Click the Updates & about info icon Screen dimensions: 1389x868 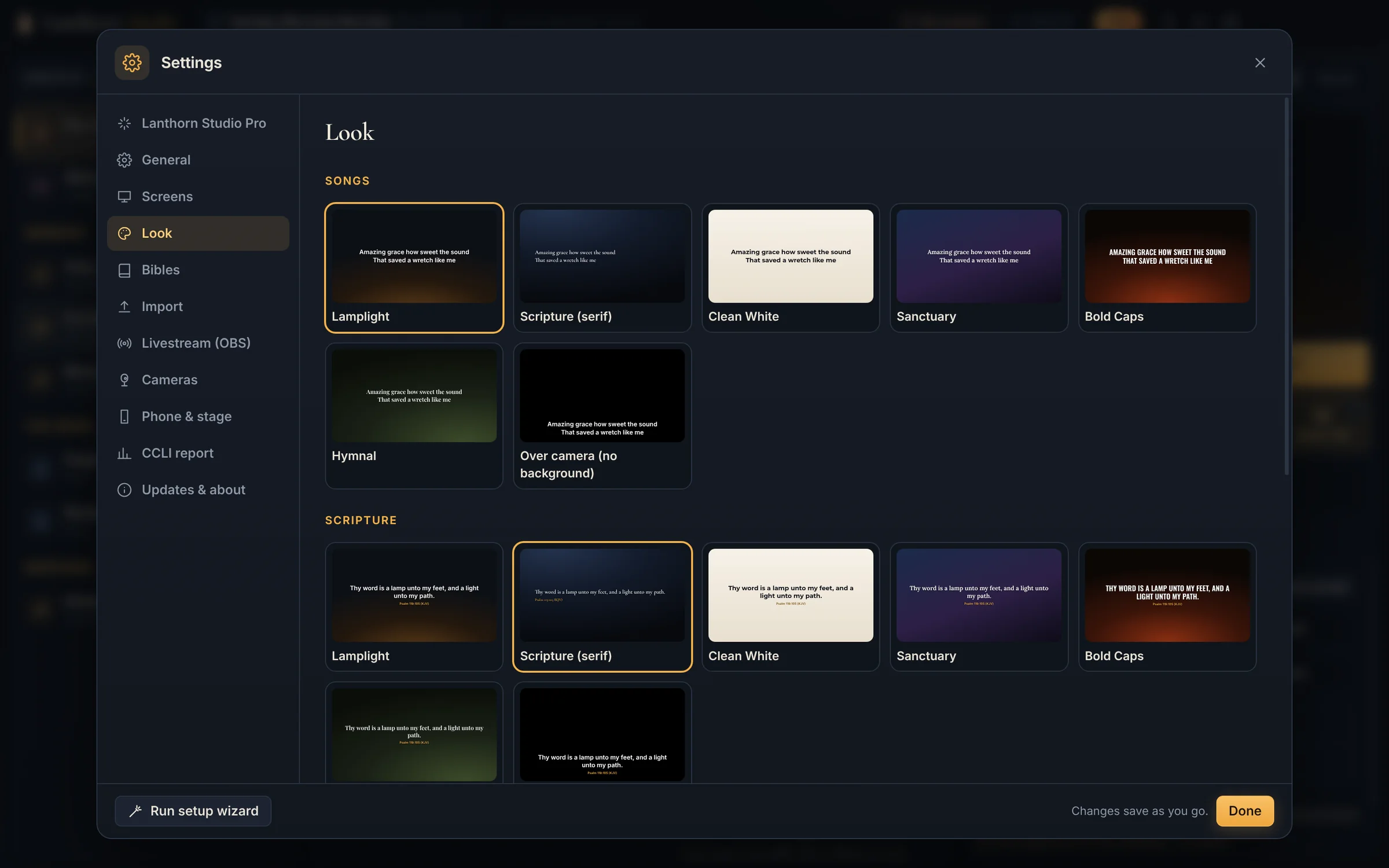pyautogui.click(x=124, y=490)
